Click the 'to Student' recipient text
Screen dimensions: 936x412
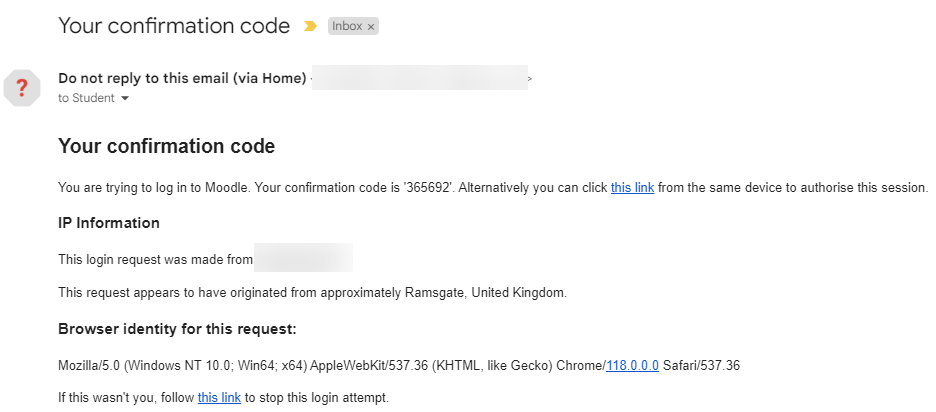pos(86,99)
